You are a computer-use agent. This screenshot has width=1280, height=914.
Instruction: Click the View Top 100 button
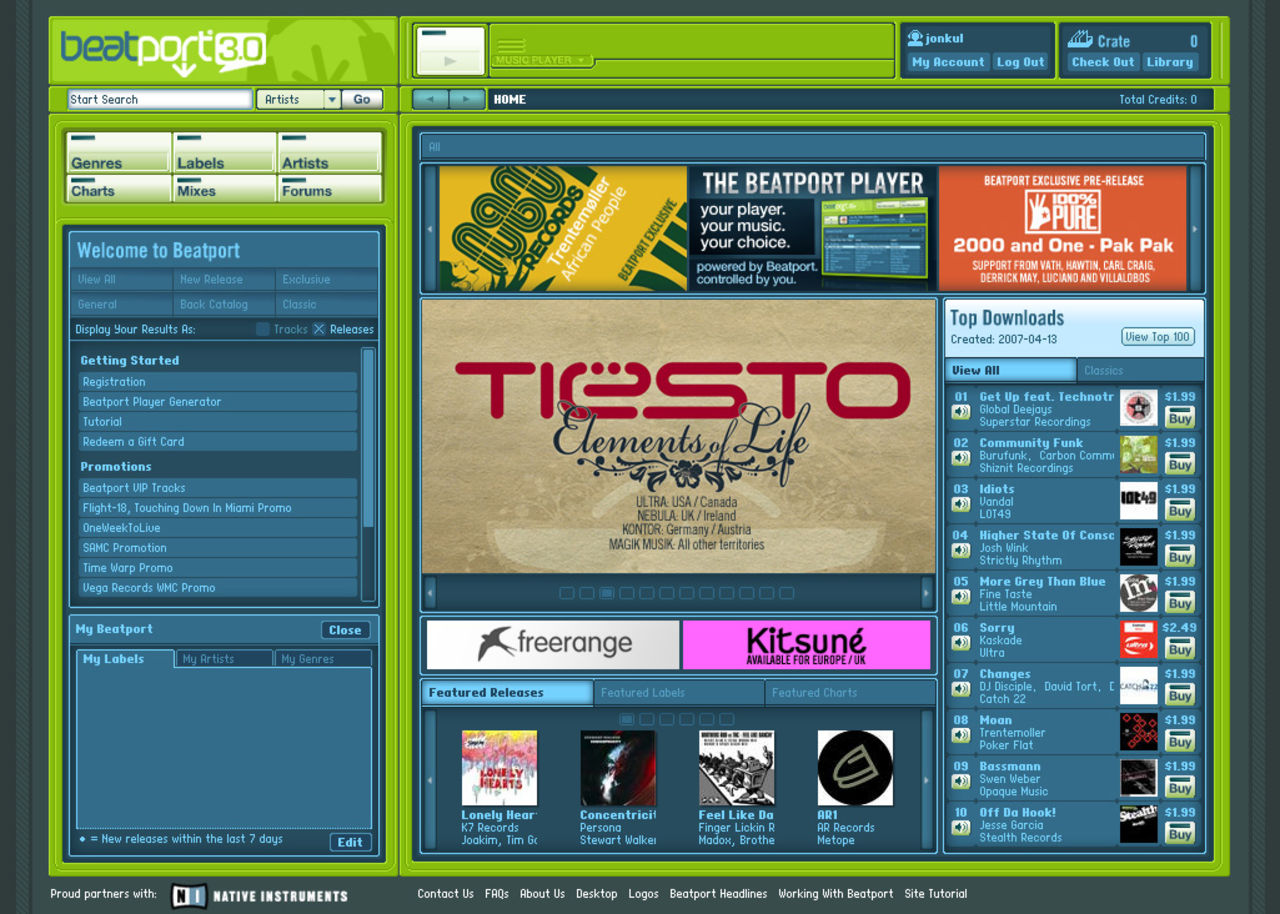click(x=1157, y=337)
